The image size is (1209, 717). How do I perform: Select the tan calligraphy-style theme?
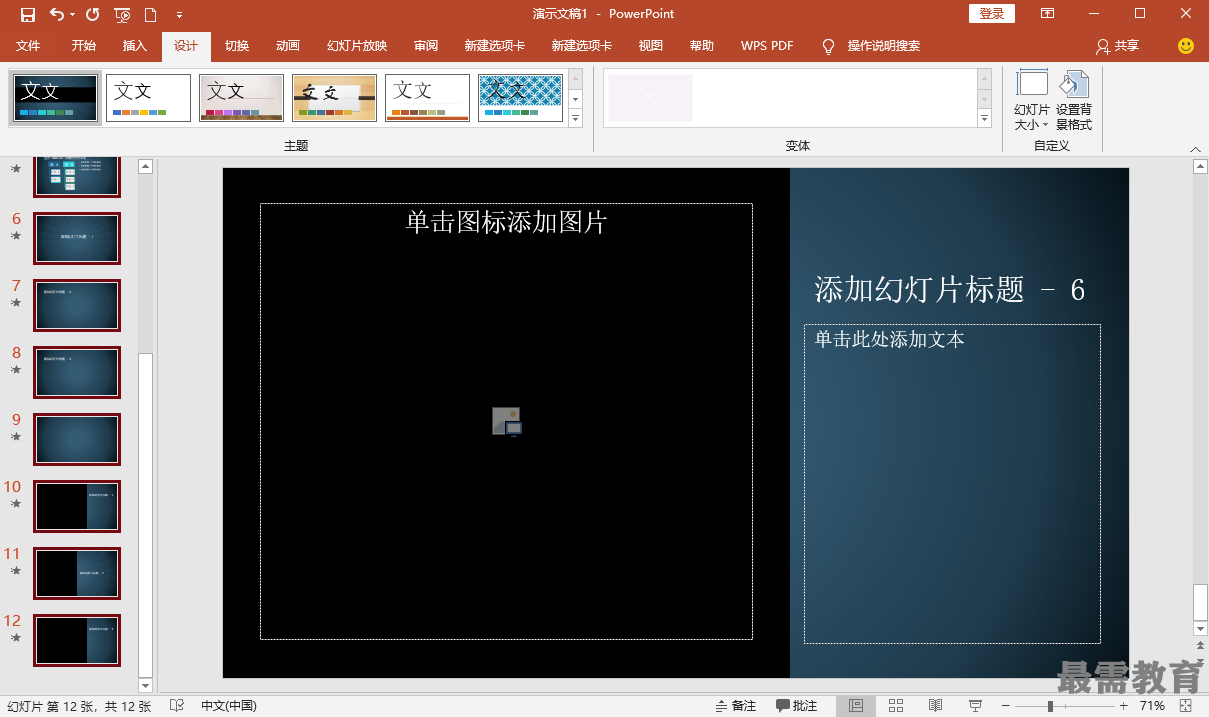pos(334,98)
